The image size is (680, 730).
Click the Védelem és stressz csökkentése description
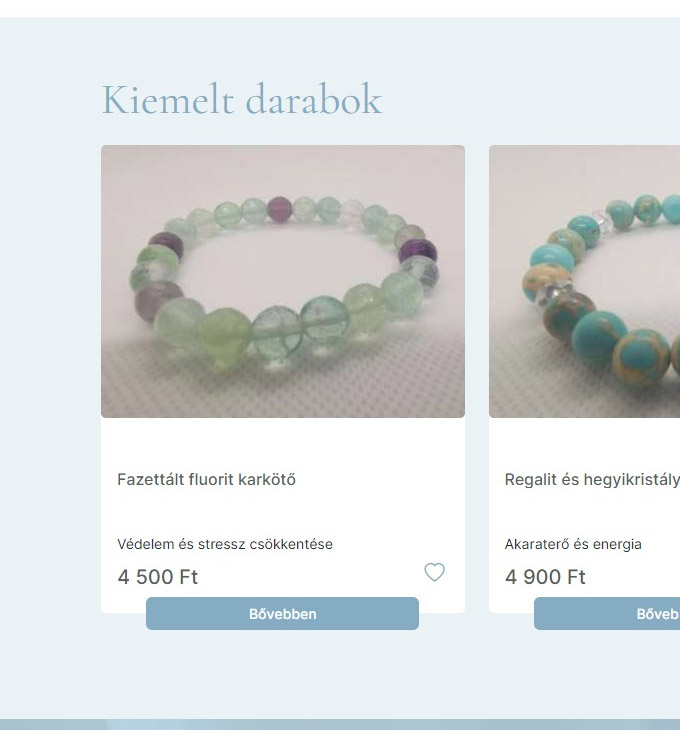coord(225,544)
